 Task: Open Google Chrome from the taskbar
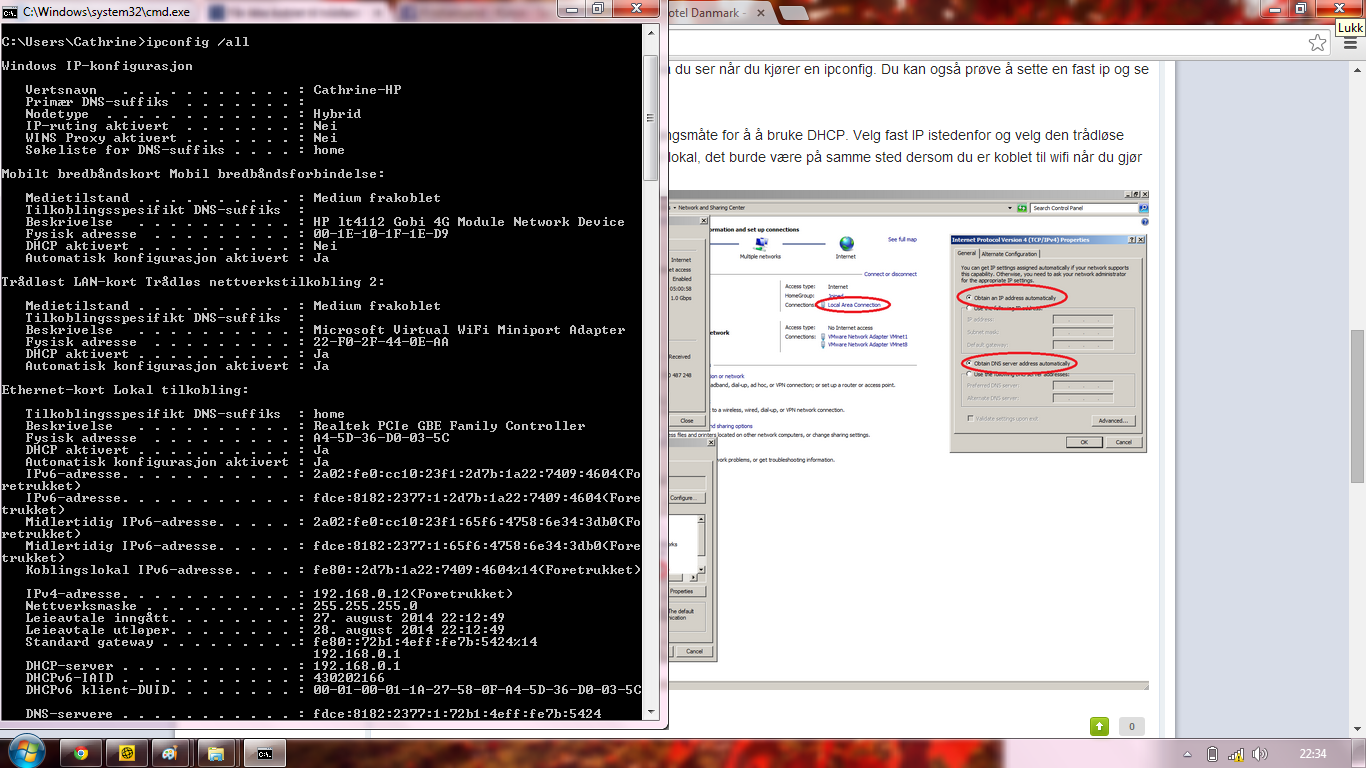point(81,753)
